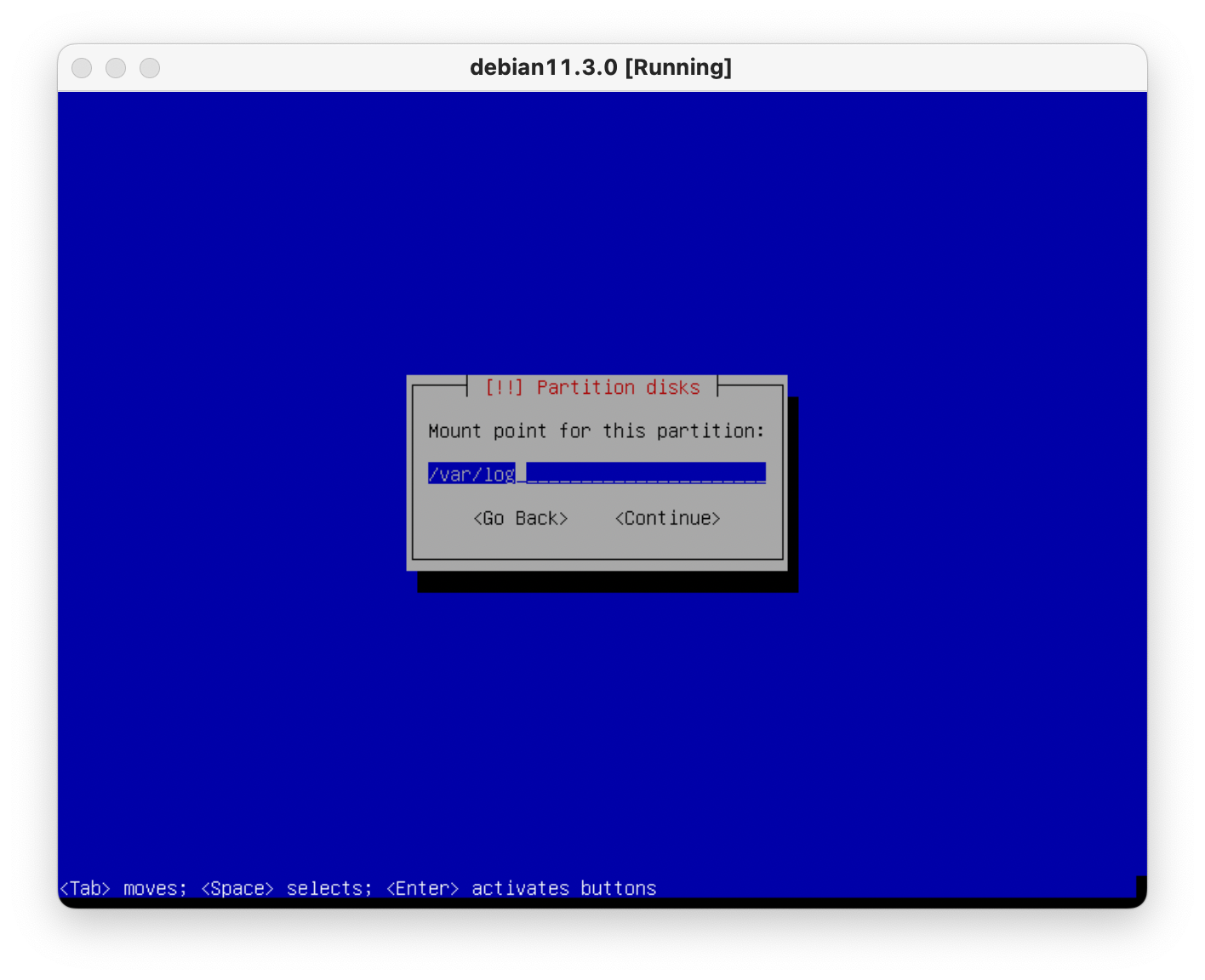1205x980 pixels.
Task: Click the blue background below the dialog
Action: tap(596, 723)
